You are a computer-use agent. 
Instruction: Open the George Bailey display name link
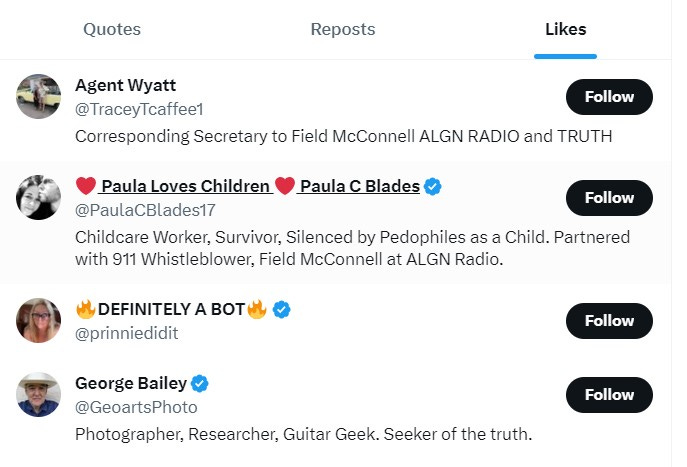[x=131, y=383]
